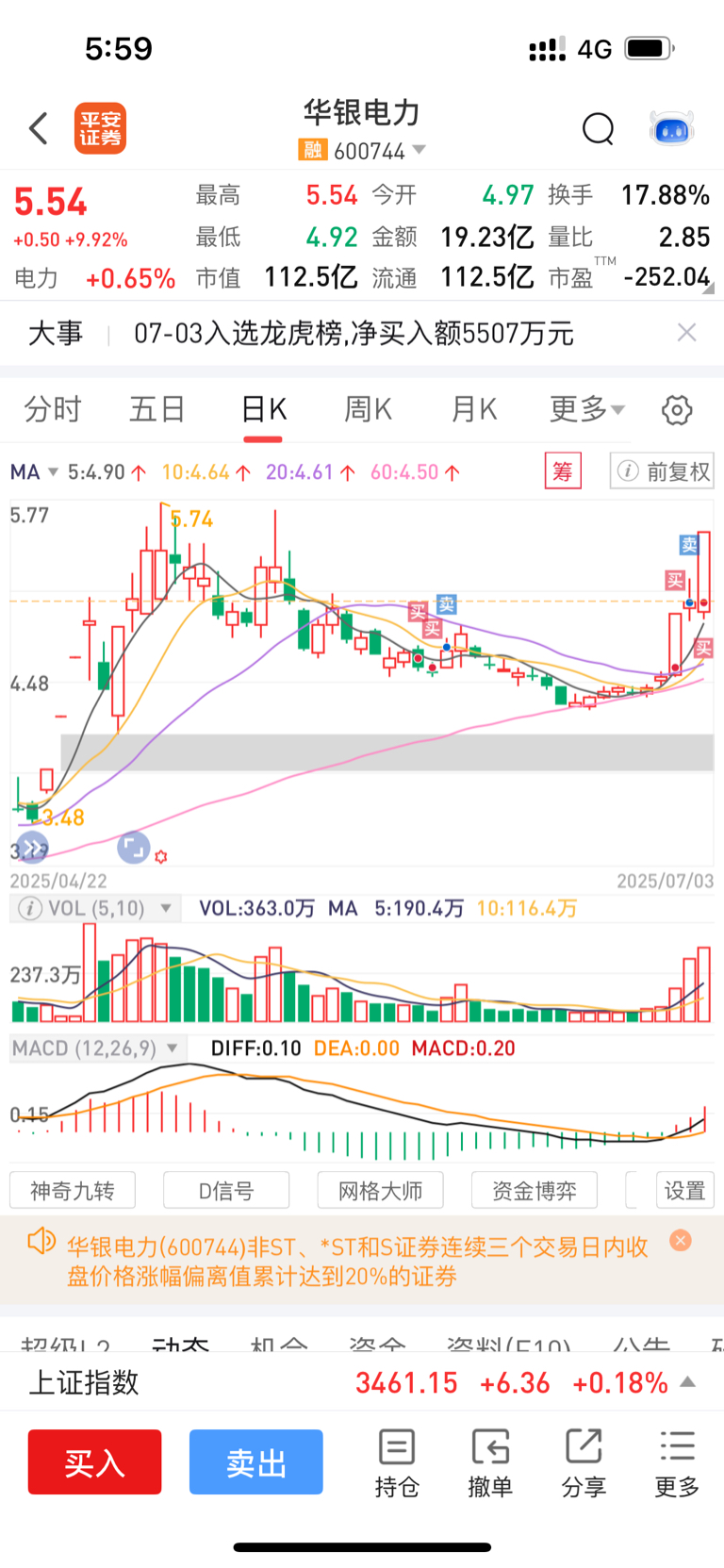Switch to the 月K tab
This screenshot has height=1568, width=724.
click(x=473, y=409)
